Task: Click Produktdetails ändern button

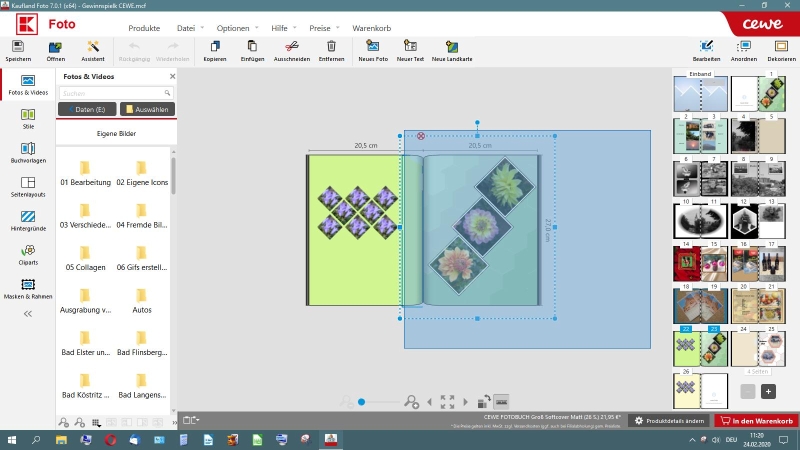Action: coord(669,421)
